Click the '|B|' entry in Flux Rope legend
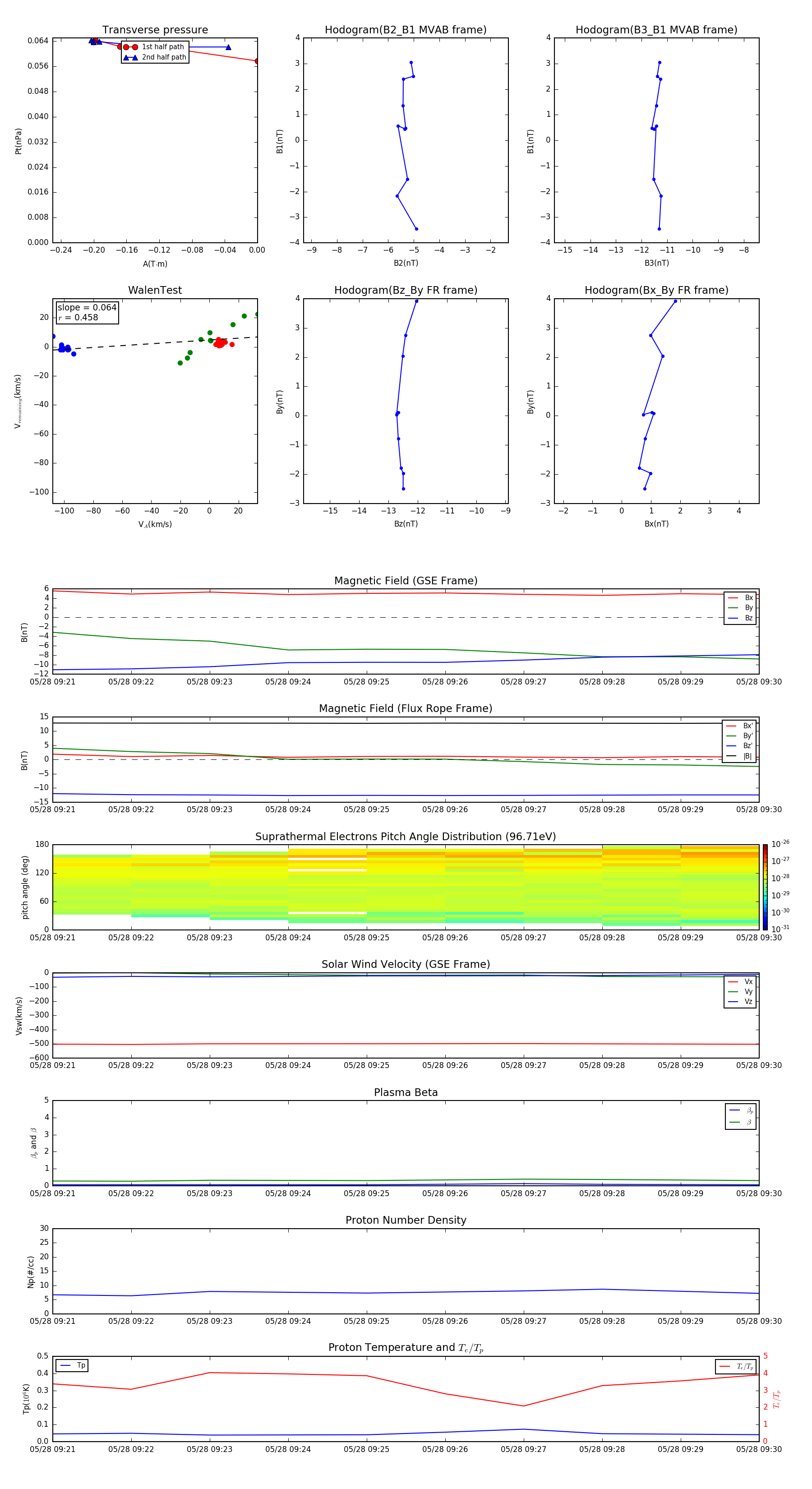Image resolution: width=812 pixels, height=1489 pixels. coord(740,756)
